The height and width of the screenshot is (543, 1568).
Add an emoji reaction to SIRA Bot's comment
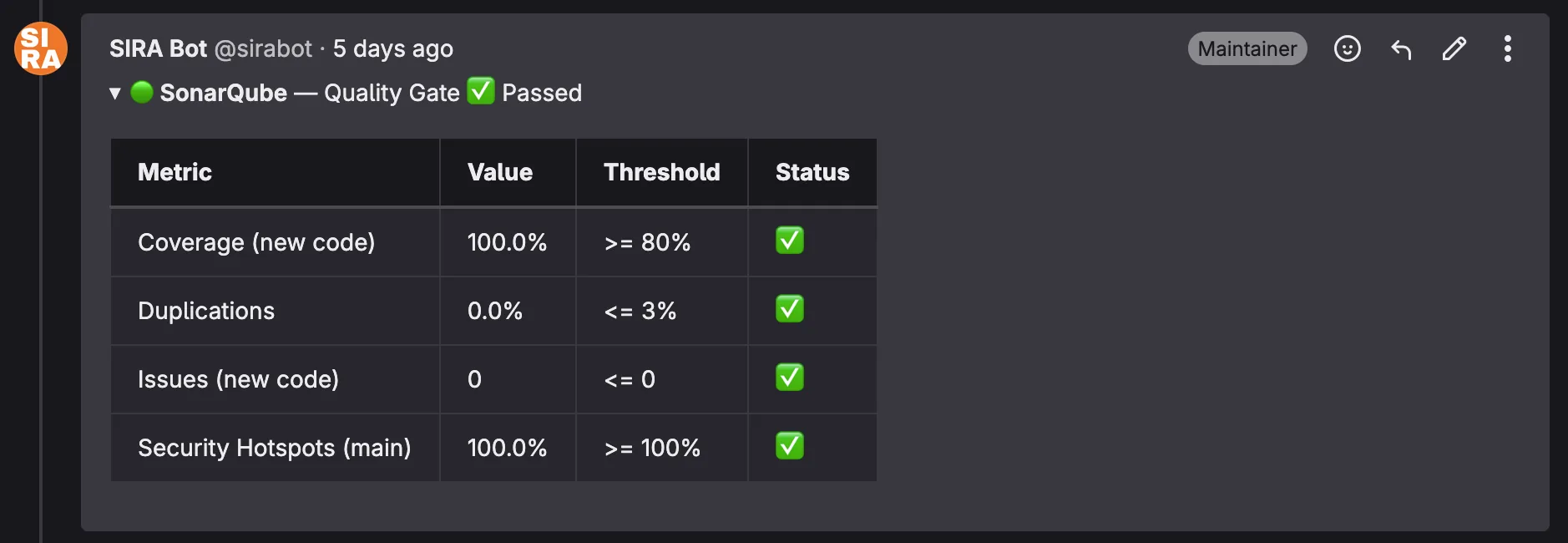[1347, 49]
